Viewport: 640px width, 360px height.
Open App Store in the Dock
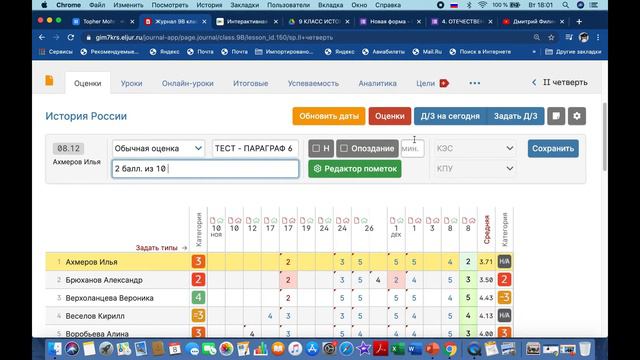tap(312, 349)
